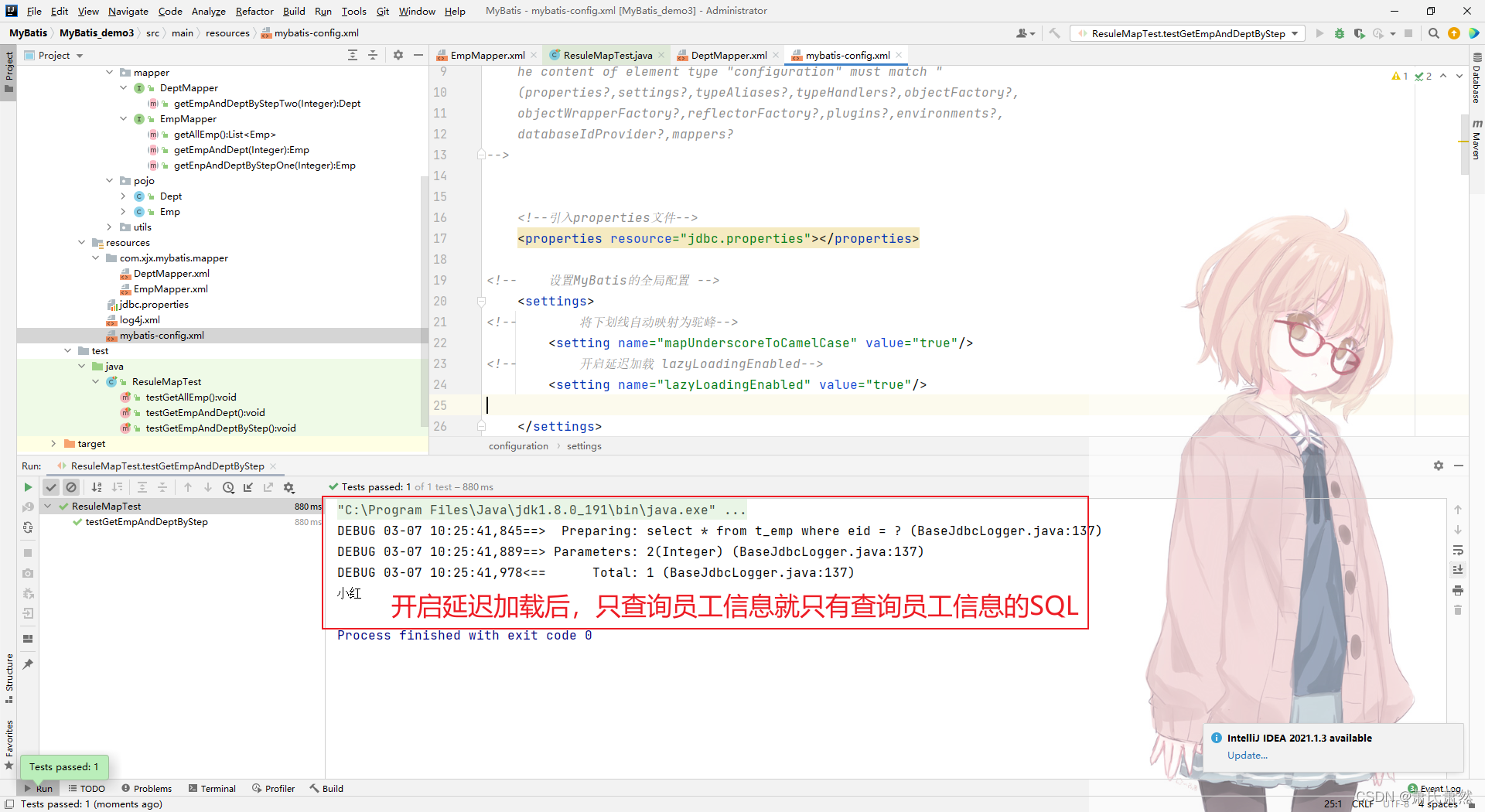Run with Coverage from top toolbar
Screen dimensions: 1485x812
point(1359,33)
